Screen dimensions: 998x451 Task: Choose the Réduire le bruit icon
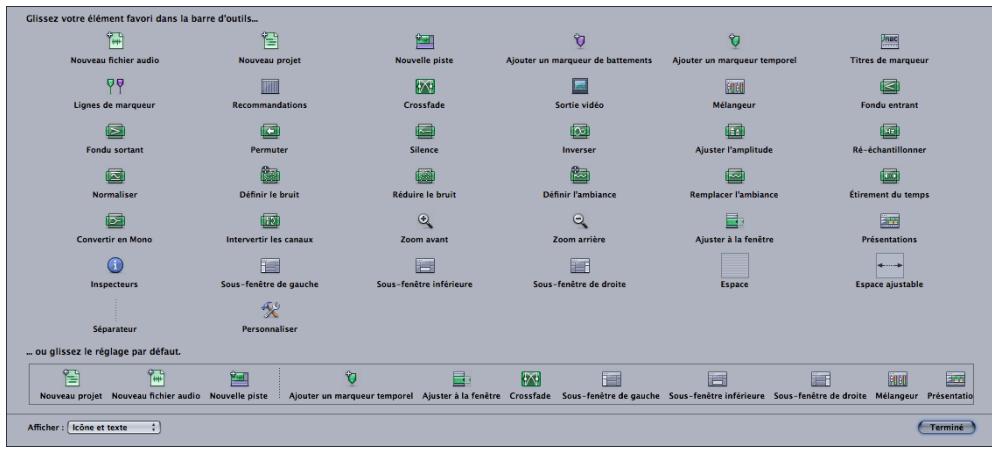pyautogui.click(x=425, y=176)
